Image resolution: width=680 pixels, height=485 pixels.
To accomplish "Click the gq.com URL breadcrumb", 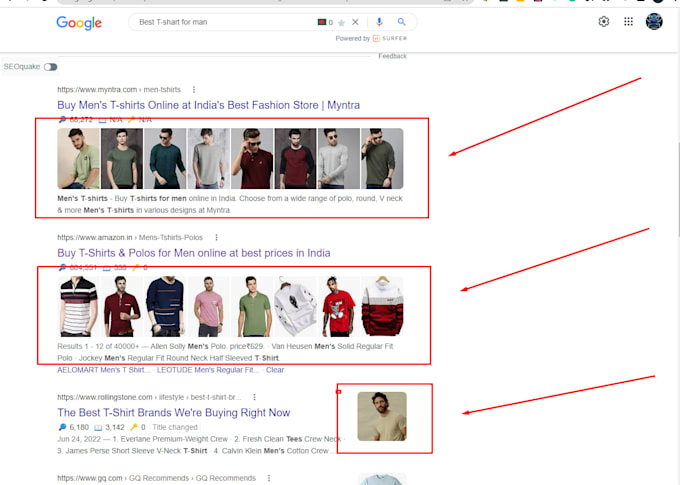I will click(157, 478).
